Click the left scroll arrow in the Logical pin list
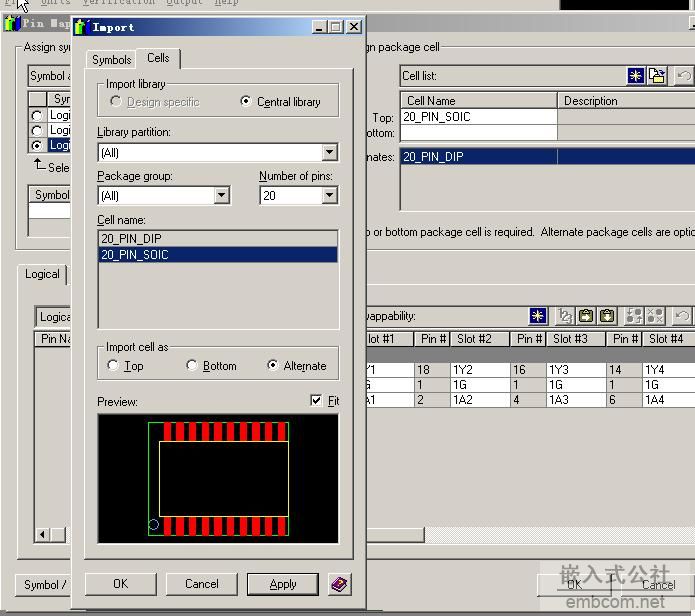 click(42, 534)
